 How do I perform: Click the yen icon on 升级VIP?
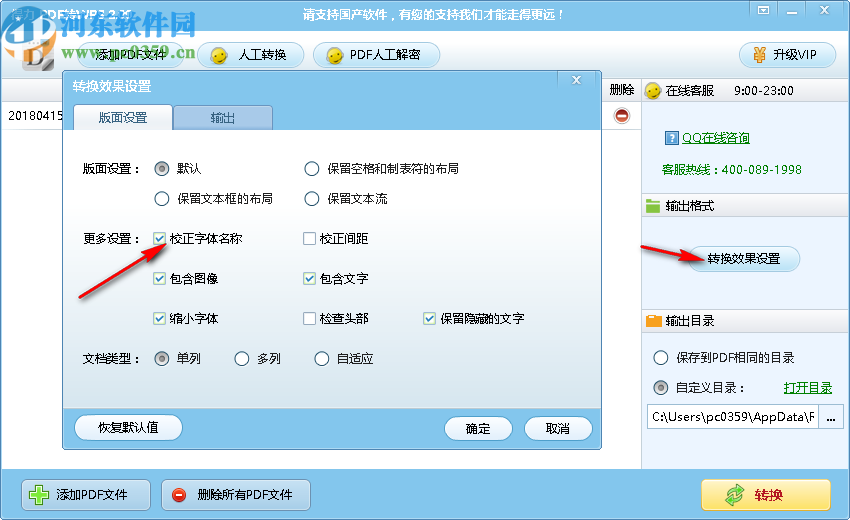[759, 55]
